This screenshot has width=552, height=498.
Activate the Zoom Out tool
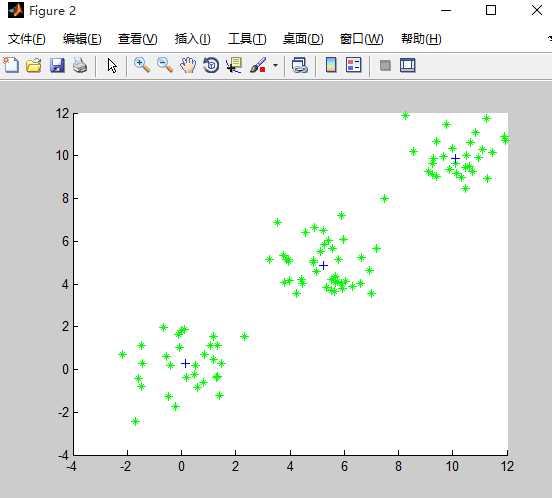(165, 65)
